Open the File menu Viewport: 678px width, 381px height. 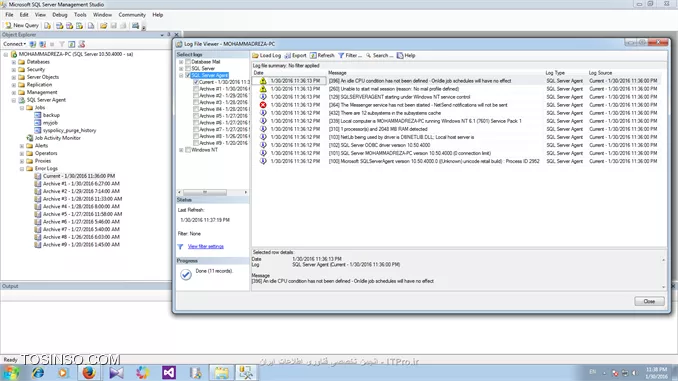coord(9,15)
